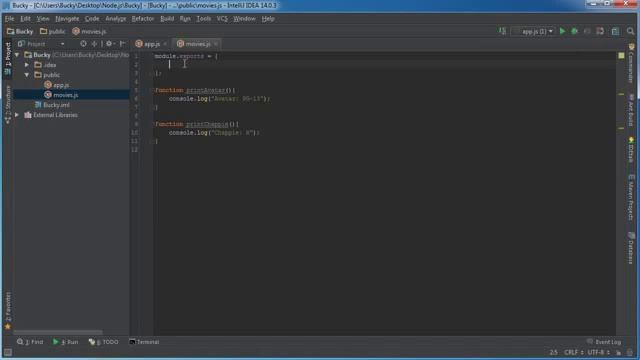Screen dimensions: 640x360
Task: Select Bucky.iml in the project tree
Action: [x=56, y=105]
